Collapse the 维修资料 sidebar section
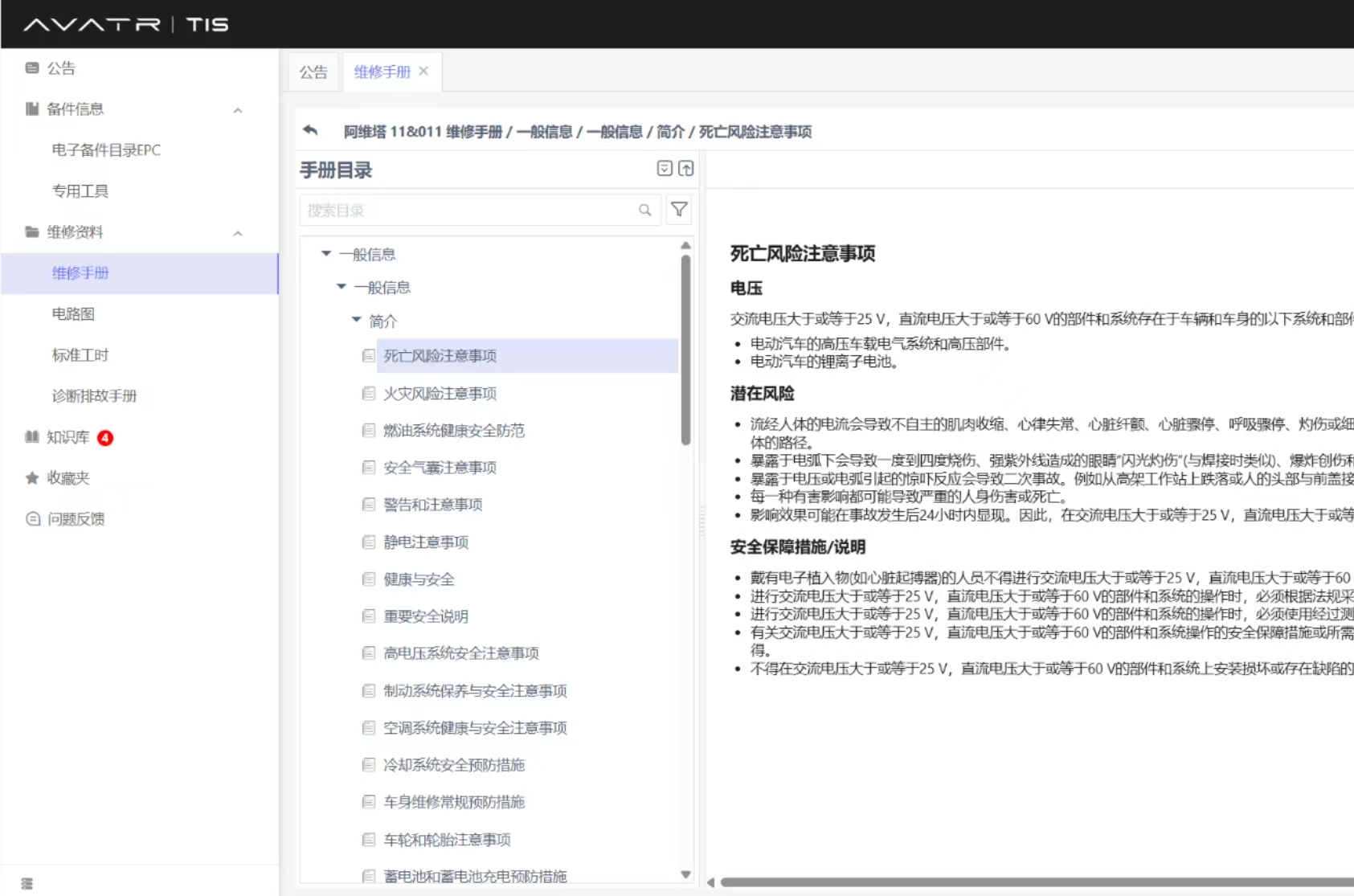The height and width of the screenshot is (896, 1354). coord(238,233)
